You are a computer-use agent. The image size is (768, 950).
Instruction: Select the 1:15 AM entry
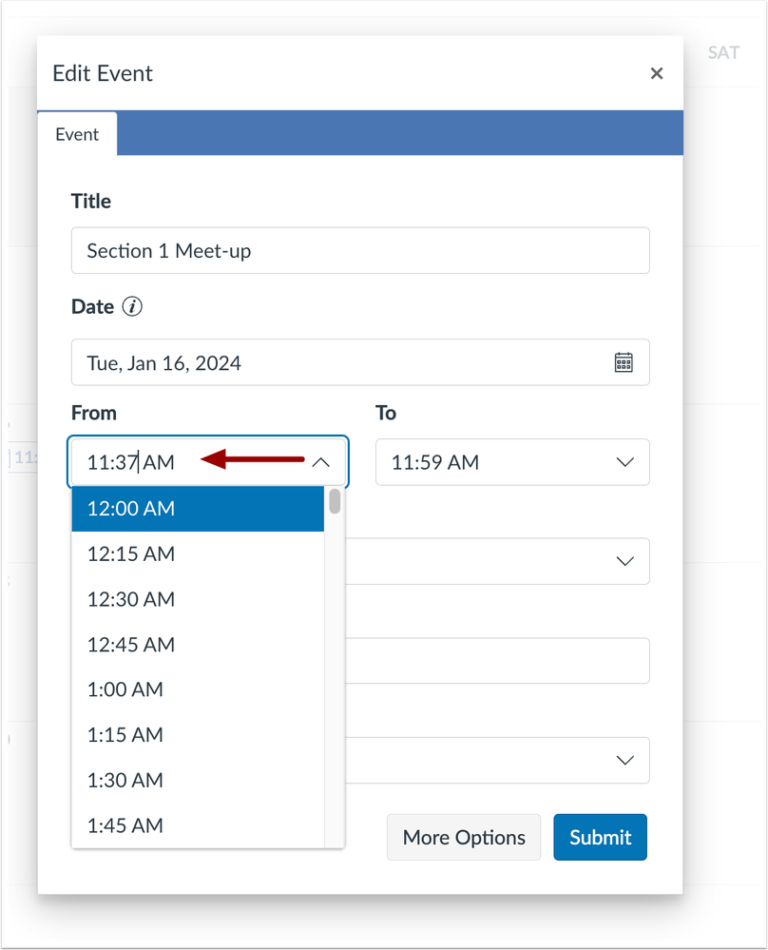pos(198,735)
